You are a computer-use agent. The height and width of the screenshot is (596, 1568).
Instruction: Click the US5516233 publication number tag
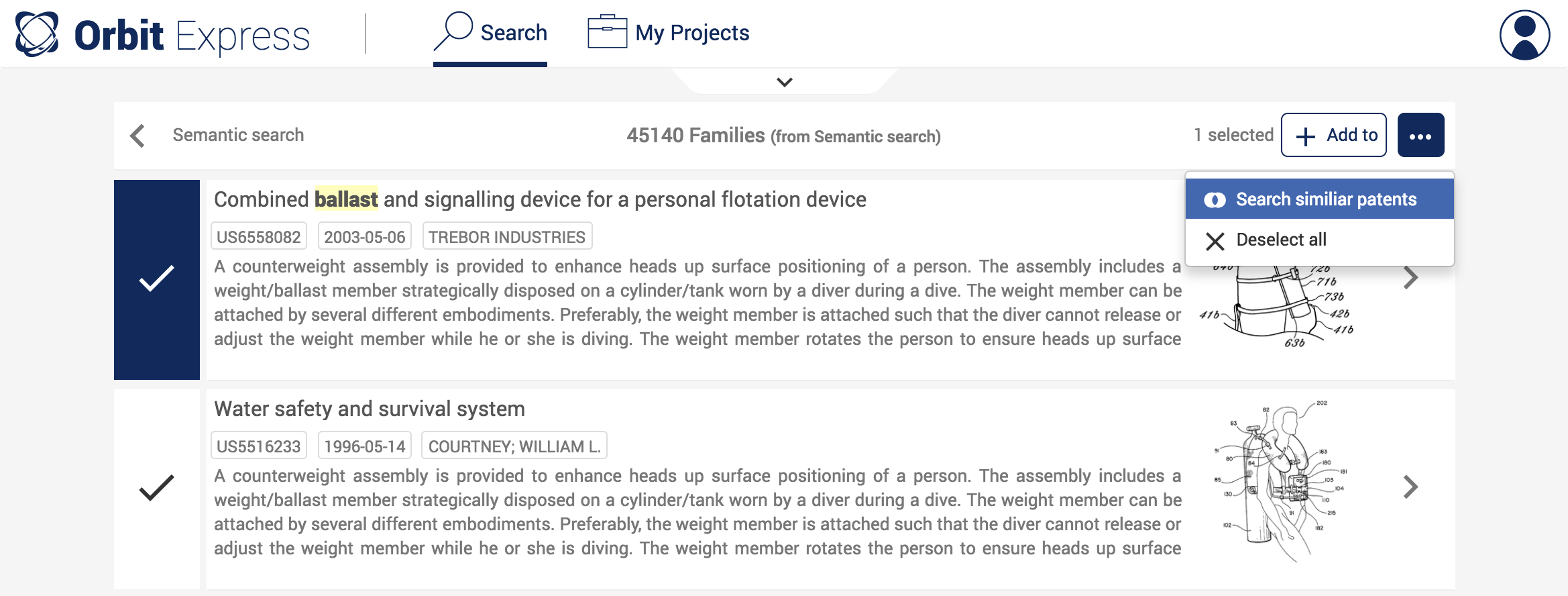click(259, 446)
